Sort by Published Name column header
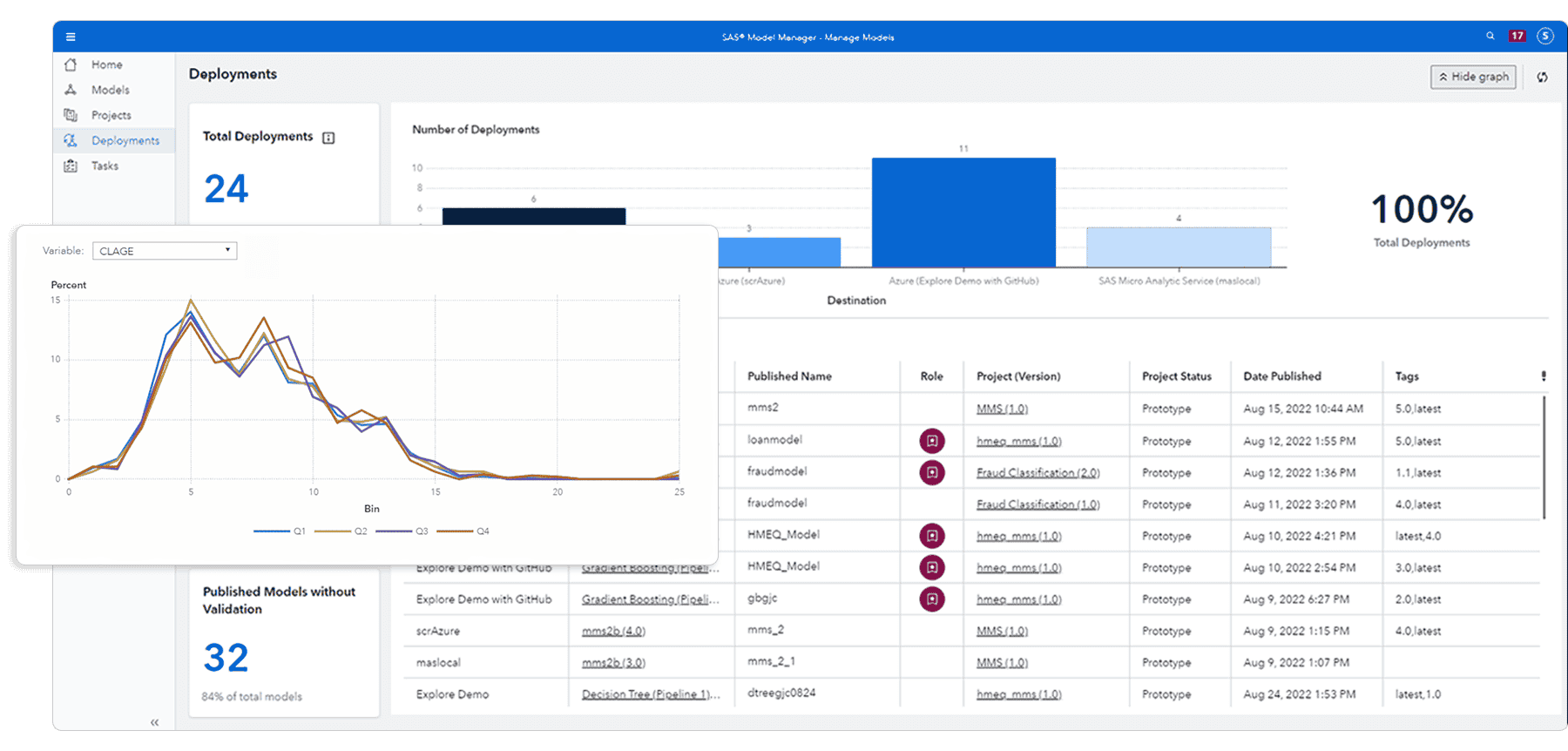The width and height of the screenshot is (1568, 751). pyautogui.click(x=789, y=376)
